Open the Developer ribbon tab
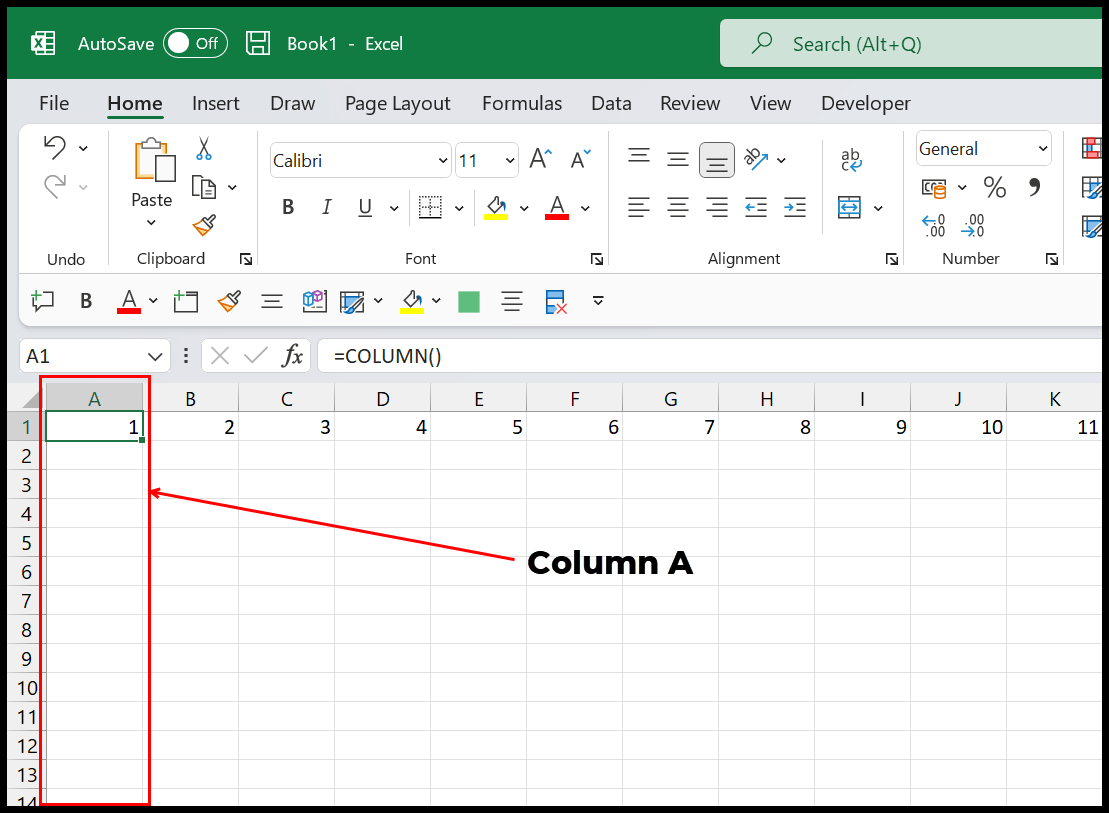The height and width of the screenshot is (813, 1109). [x=866, y=103]
